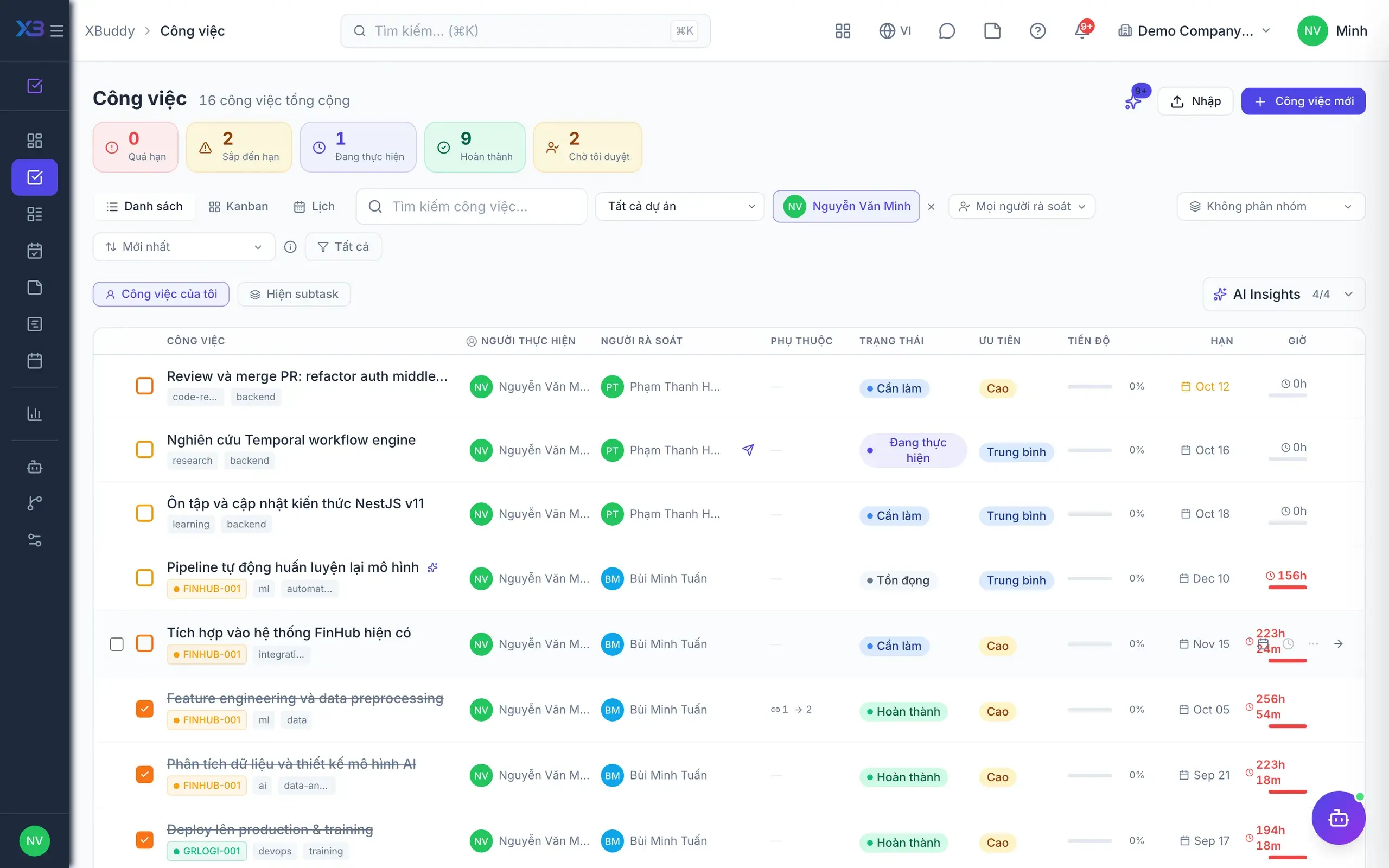Open the chat bubble icon in header

(946, 30)
